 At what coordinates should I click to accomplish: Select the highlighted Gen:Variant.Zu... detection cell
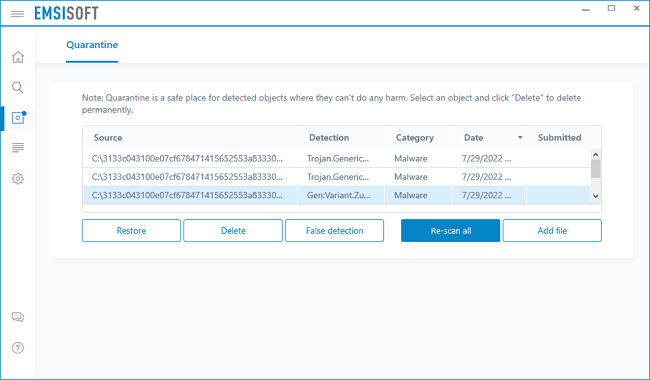tap(339, 195)
